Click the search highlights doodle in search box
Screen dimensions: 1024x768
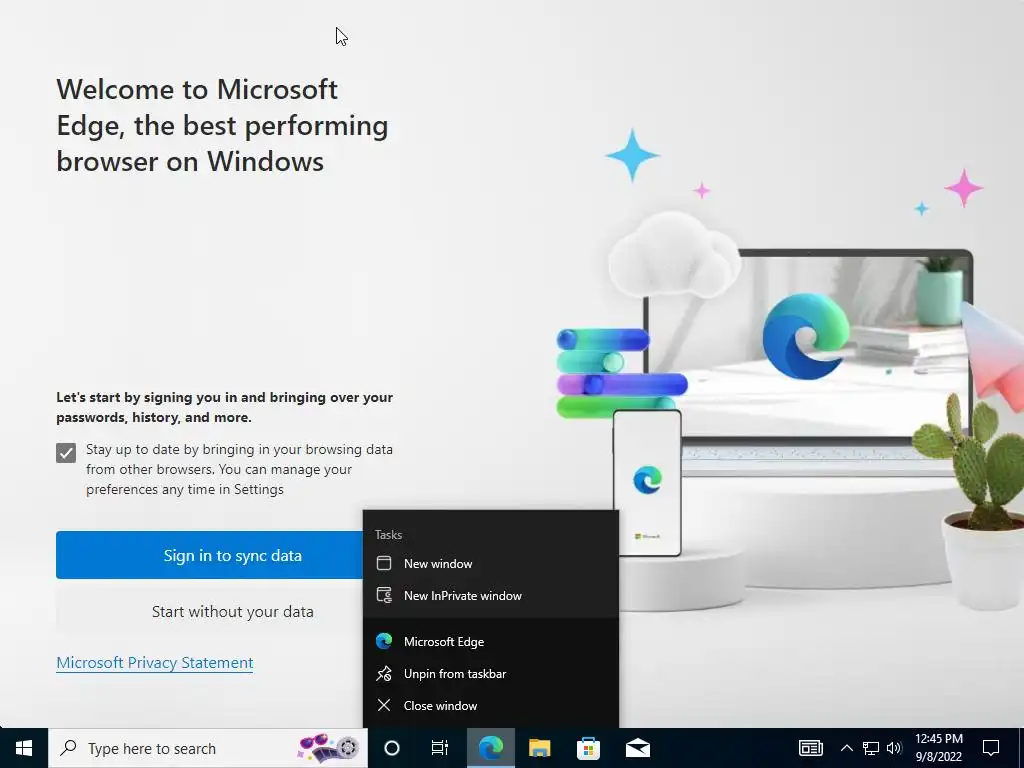tap(328, 748)
